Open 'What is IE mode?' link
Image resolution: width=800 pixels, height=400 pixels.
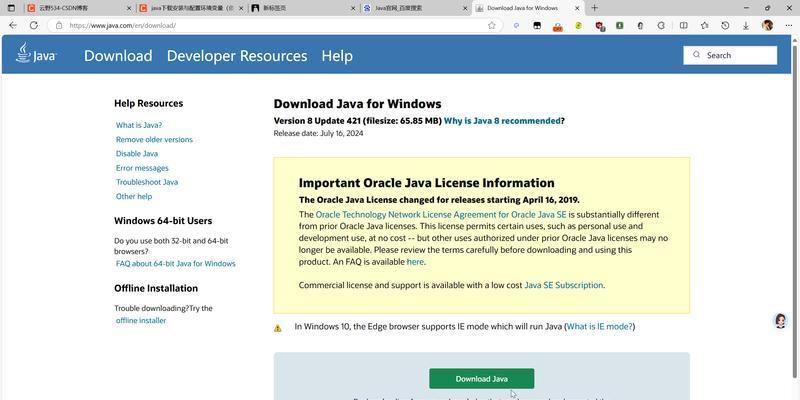[599, 327]
